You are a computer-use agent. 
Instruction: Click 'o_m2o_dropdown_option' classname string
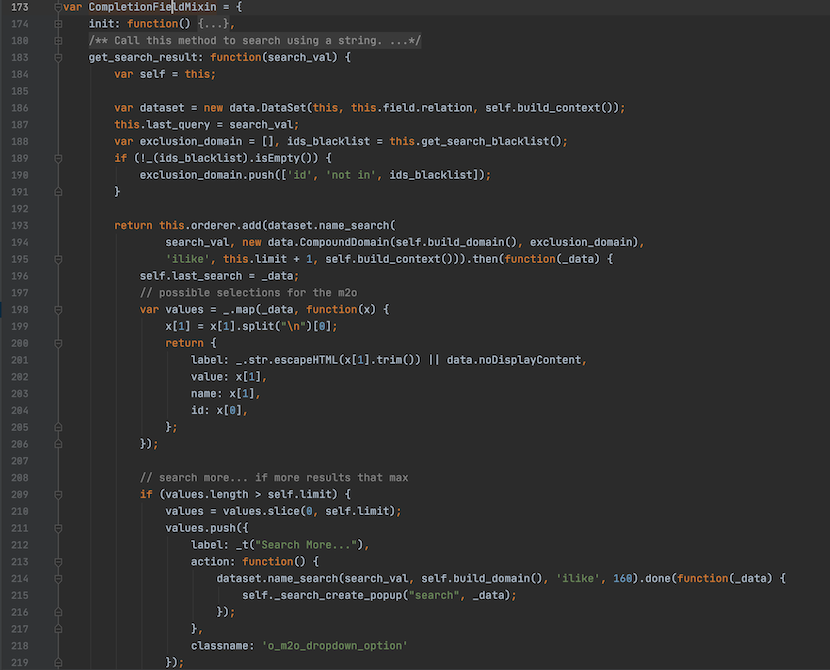coord(335,646)
